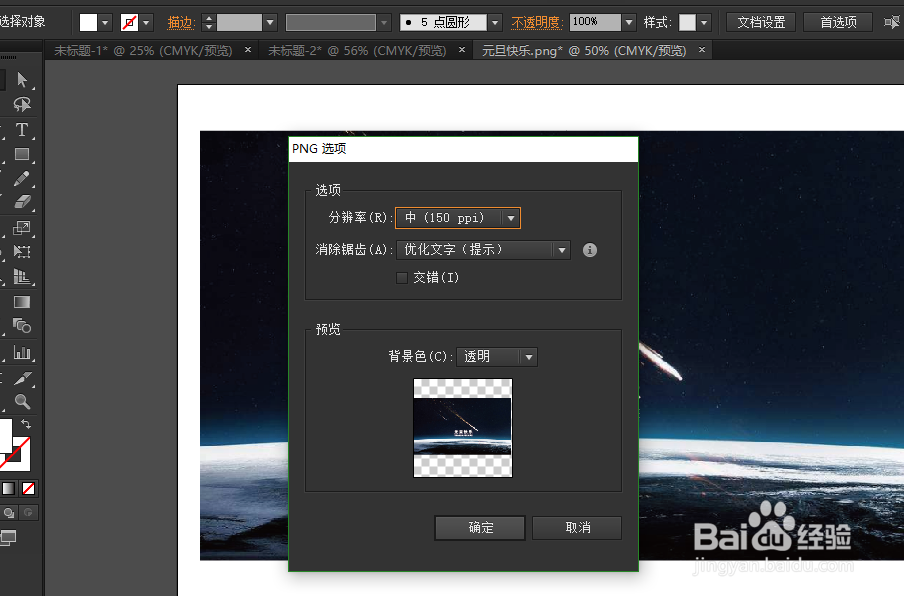The height and width of the screenshot is (596, 904).
Task: Open the opacity 100% dropdown arrow
Action: (629, 22)
